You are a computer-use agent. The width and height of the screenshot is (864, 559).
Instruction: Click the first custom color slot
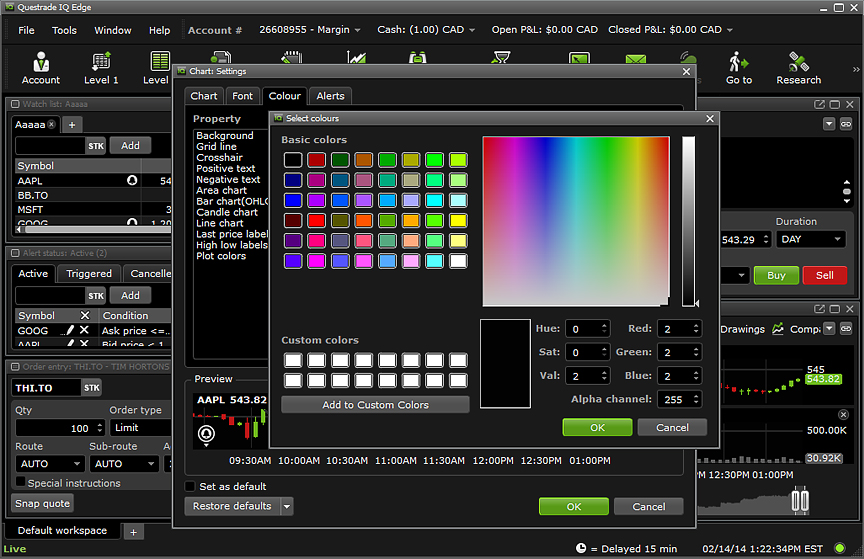point(293,360)
